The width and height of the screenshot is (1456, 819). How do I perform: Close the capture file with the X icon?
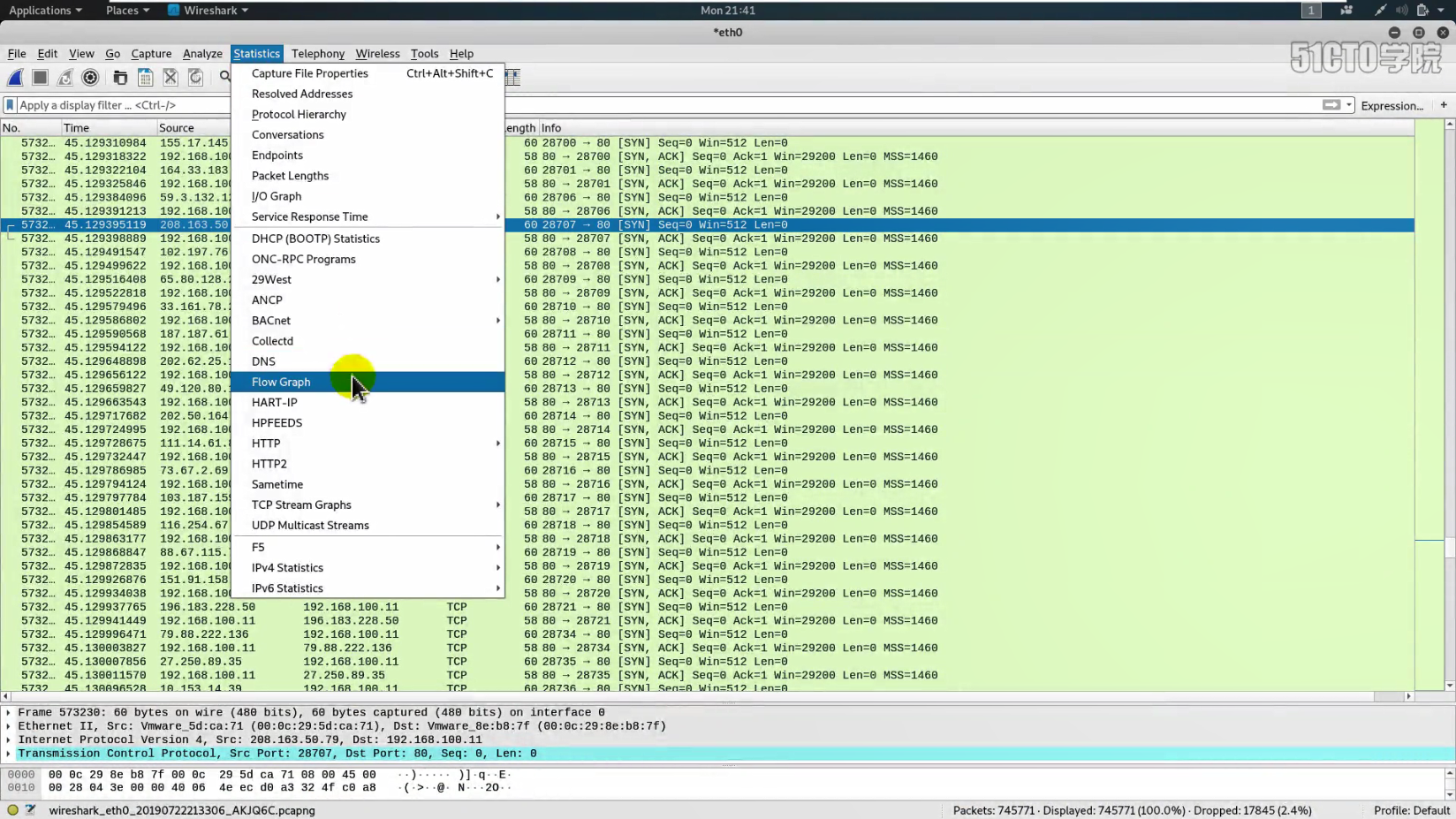tap(170, 77)
